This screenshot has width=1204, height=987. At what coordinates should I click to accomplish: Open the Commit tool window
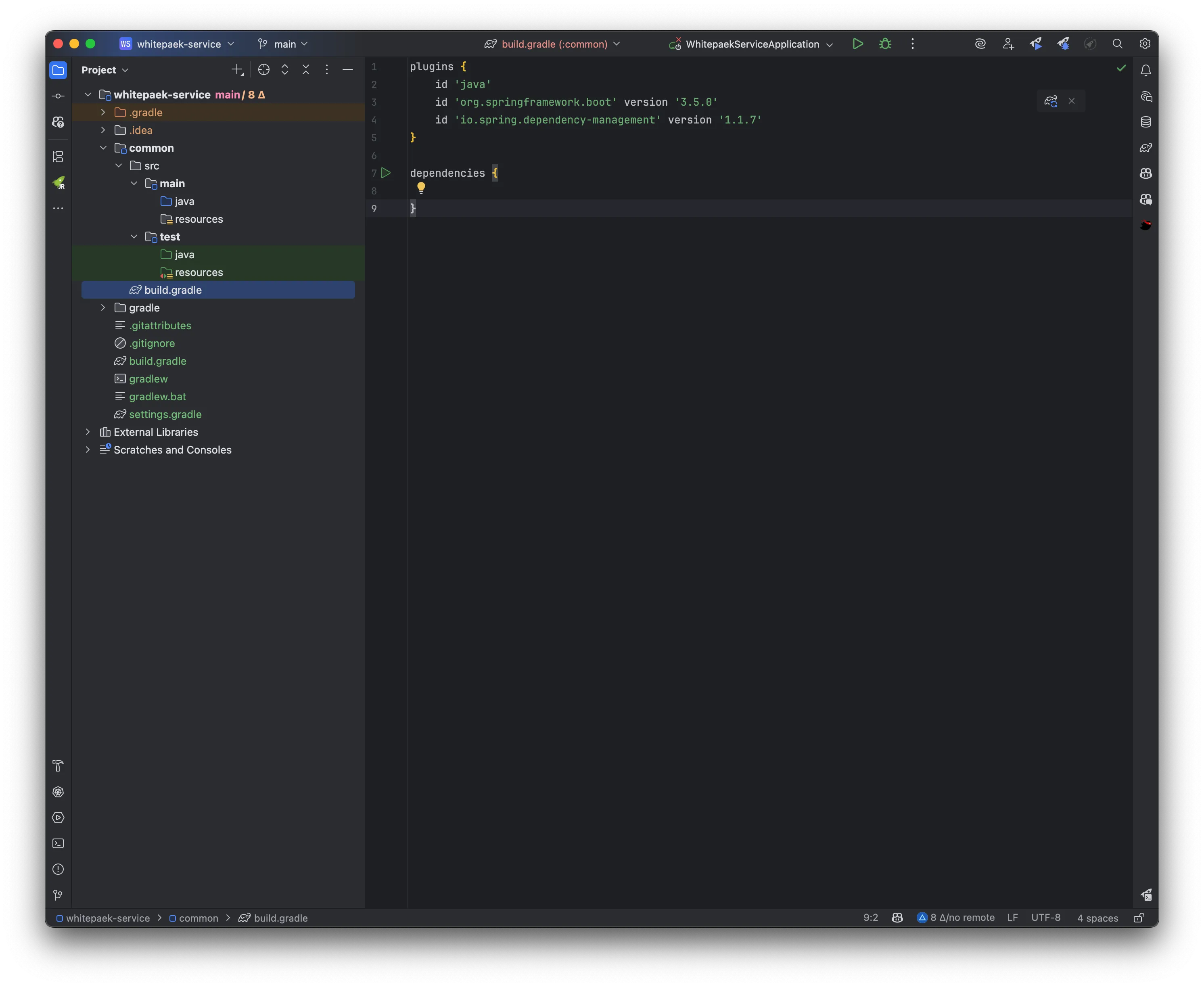click(x=58, y=96)
